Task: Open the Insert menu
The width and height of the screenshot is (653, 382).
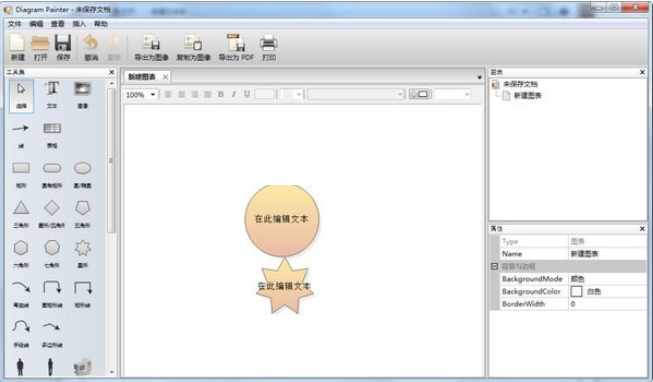Action: pos(79,24)
